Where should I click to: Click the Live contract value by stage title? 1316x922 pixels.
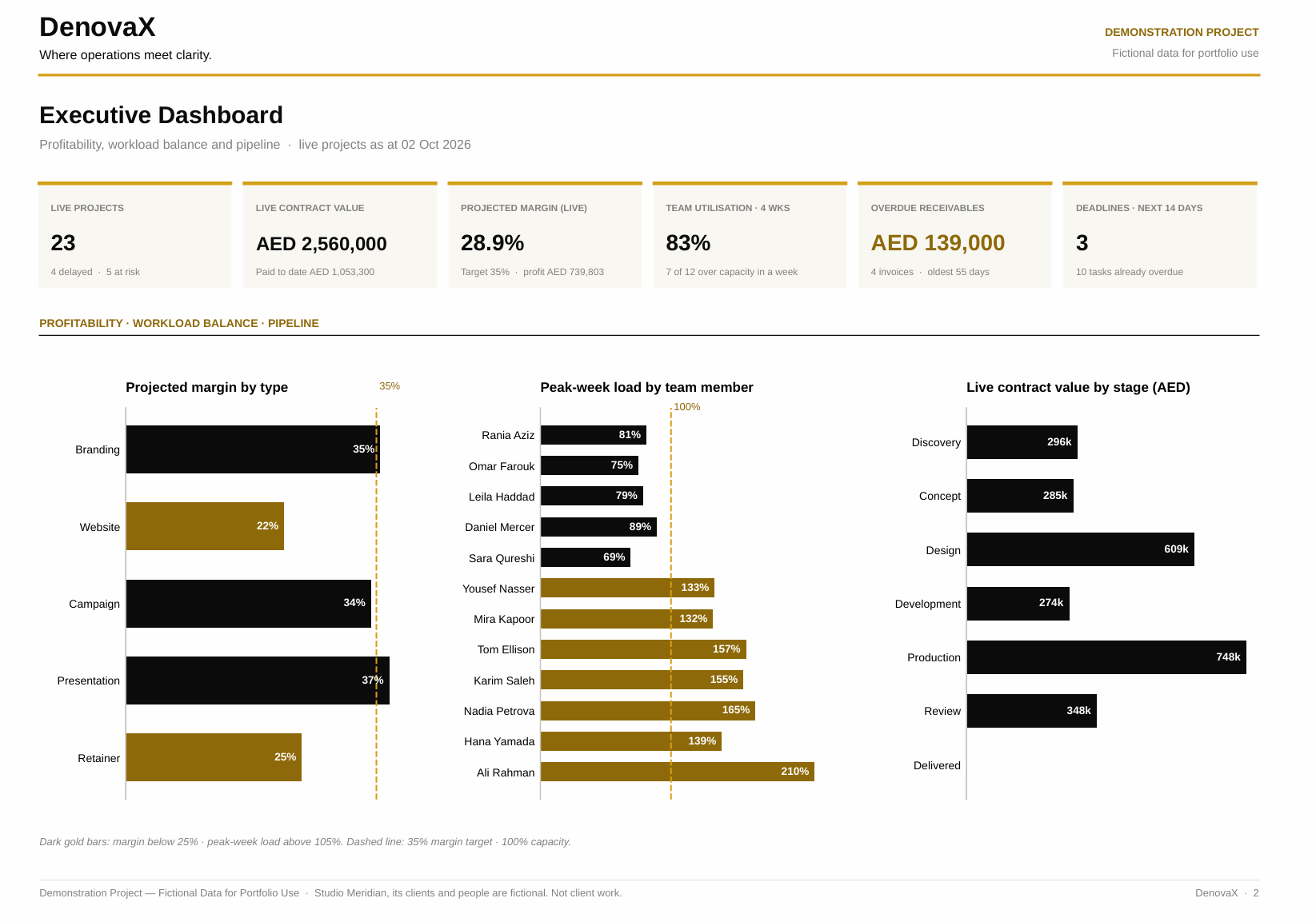1078,387
